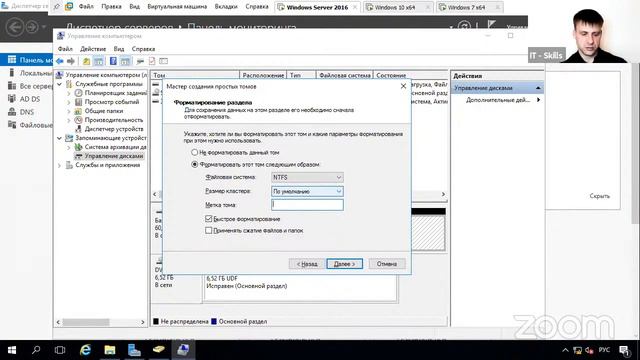Open the Файл menu in Computer Management
This screenshot has height=360, width=640.
point(65,49)
